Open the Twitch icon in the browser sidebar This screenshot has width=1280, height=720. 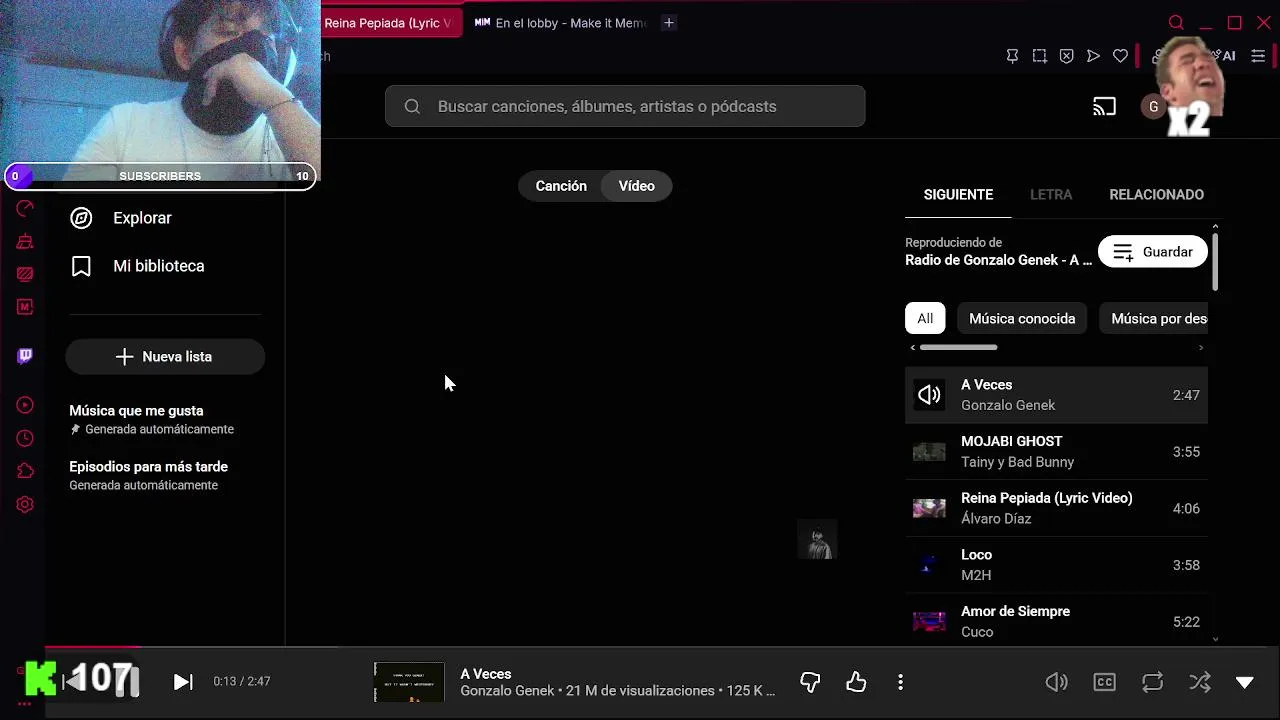[25, 356]
